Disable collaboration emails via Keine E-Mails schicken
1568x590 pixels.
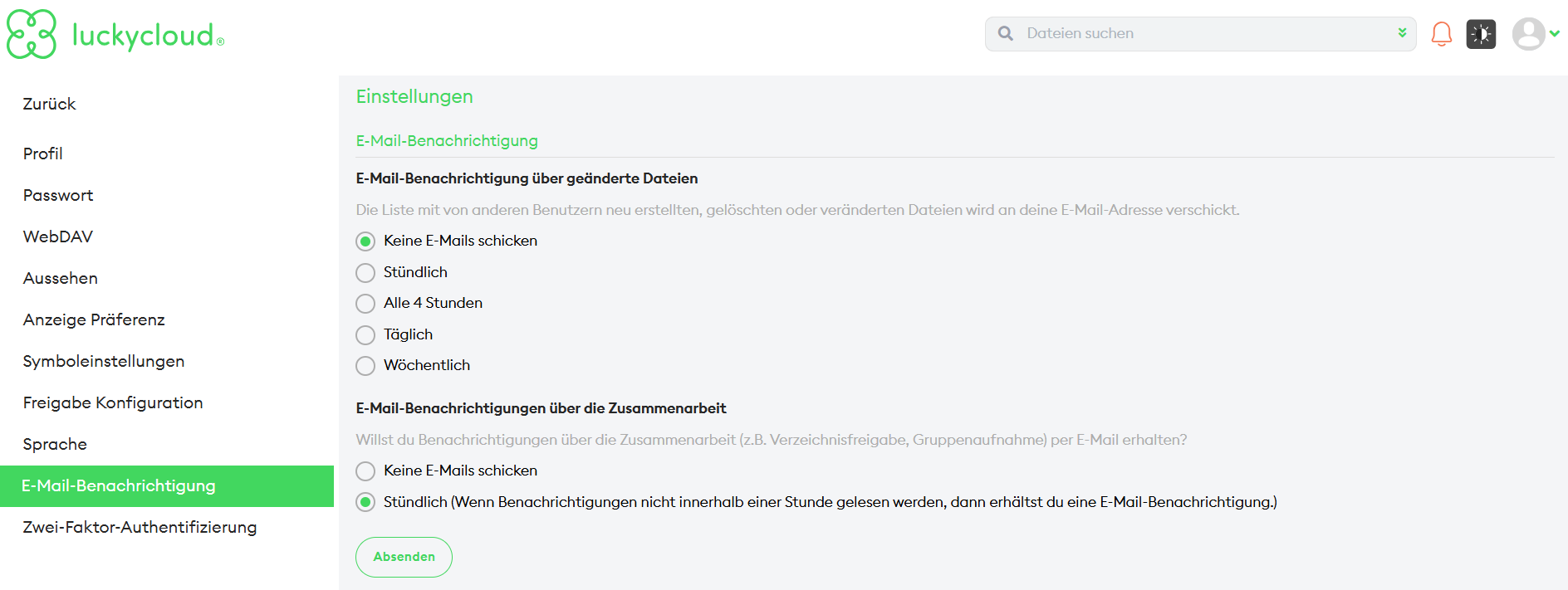[x=365, y=471]
